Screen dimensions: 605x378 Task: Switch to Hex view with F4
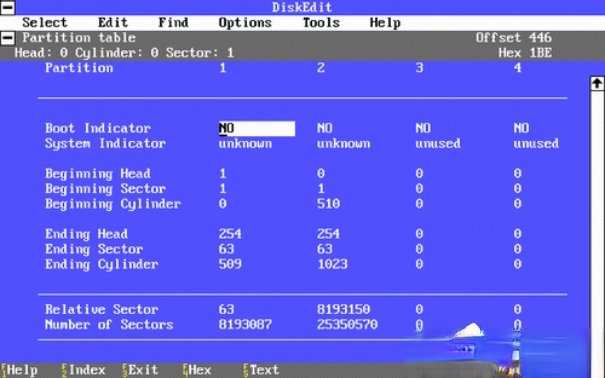[197, 370]
